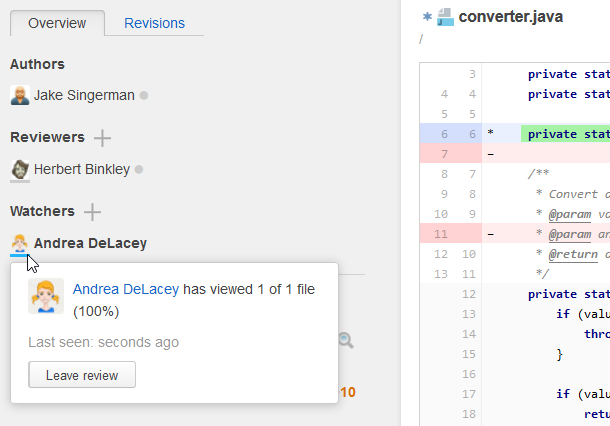Click Jake Singerman's status dot
Viewport: 610px width, 426px height.
coord(144,96)
